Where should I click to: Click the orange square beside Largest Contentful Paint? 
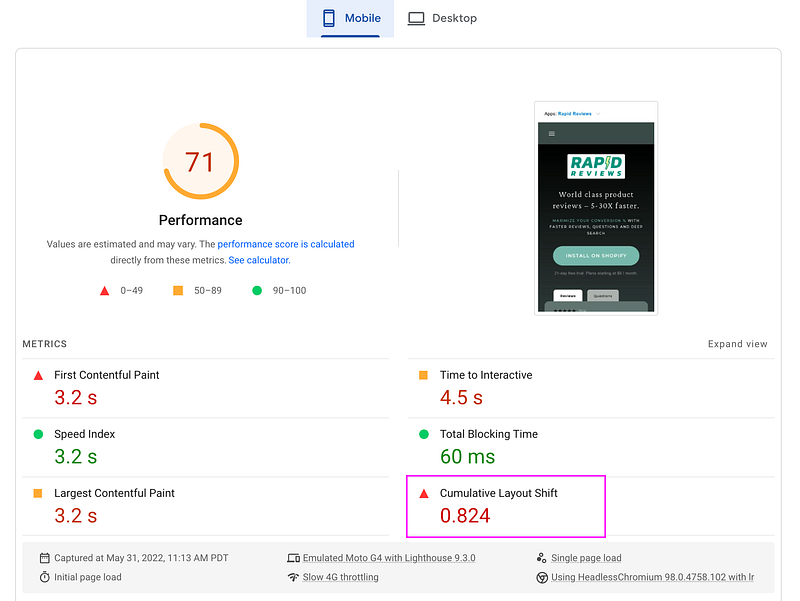(x=36, y=493)
